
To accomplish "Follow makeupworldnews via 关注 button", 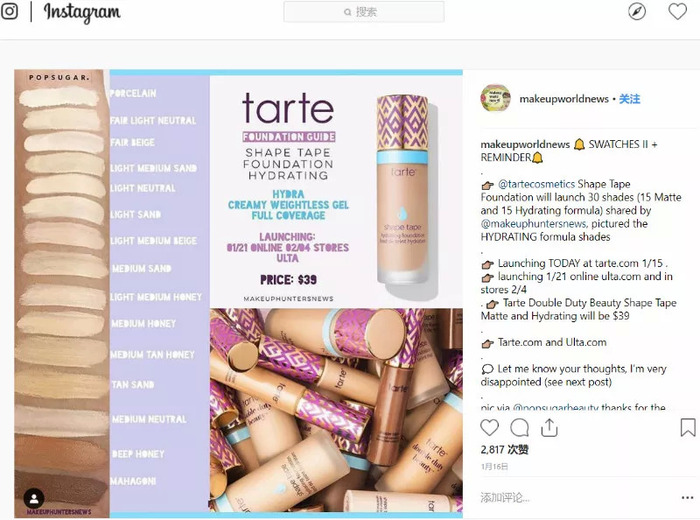I will click(x=629, y=99).
